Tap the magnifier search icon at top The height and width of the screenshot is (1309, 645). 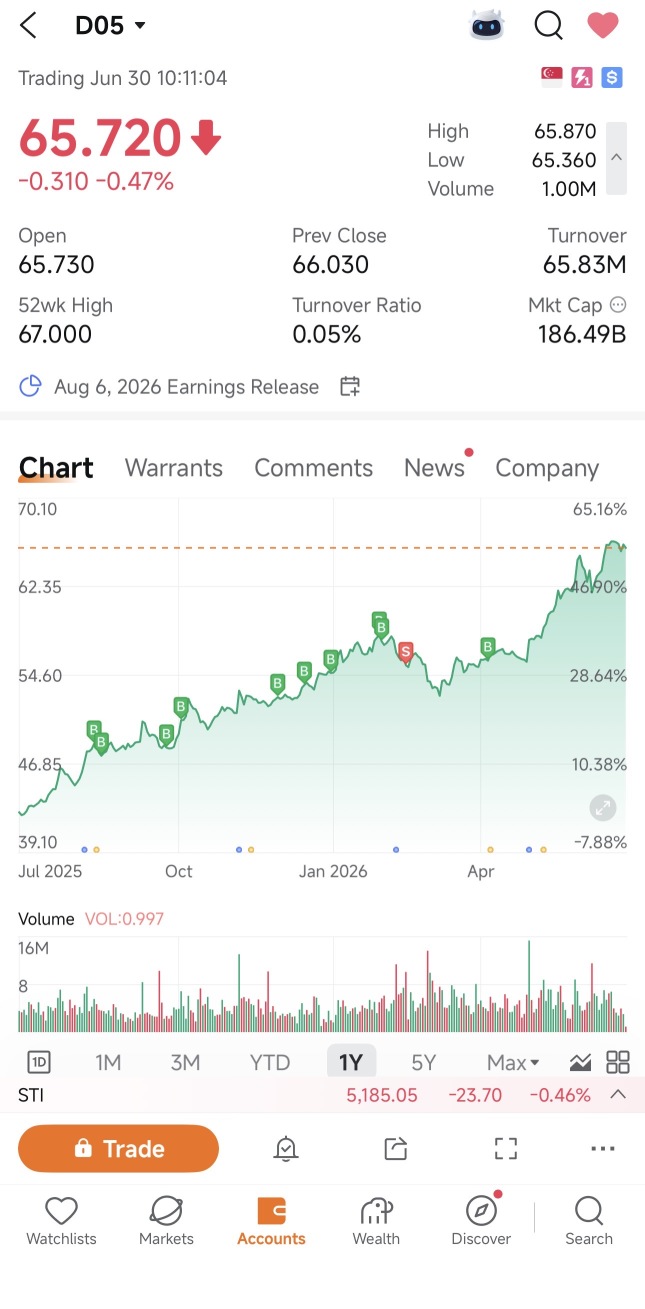(x=548, y=25)
